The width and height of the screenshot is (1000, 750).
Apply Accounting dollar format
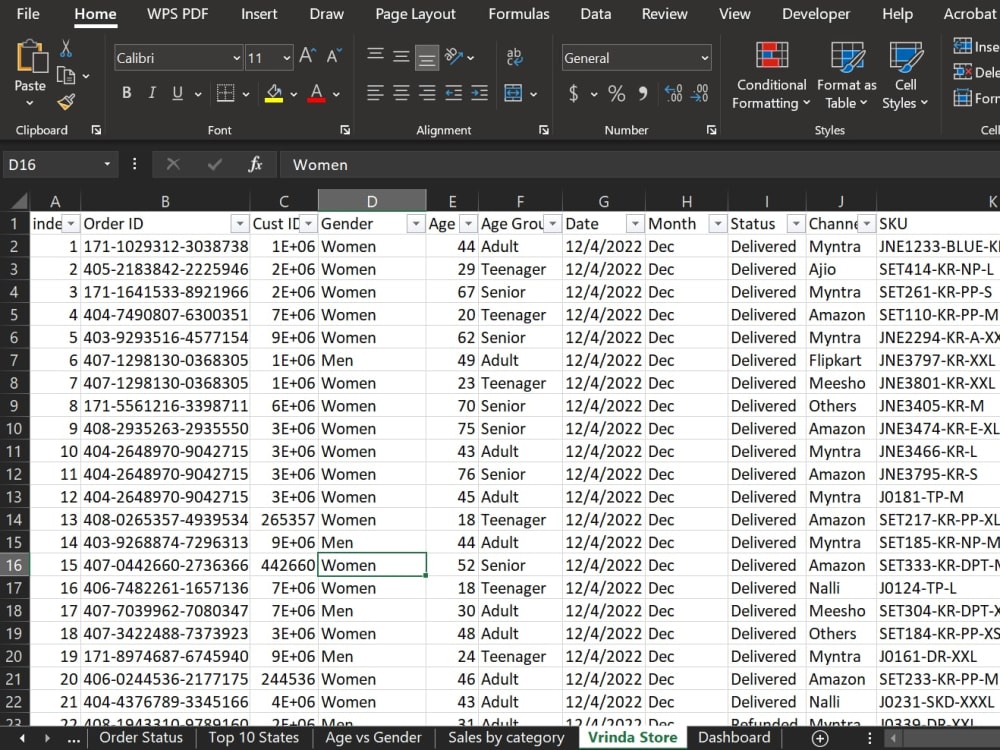coord(574,94)
